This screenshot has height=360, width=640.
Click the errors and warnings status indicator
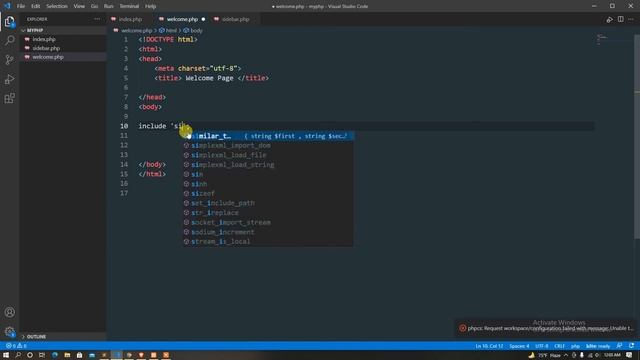tap(16, 346)
